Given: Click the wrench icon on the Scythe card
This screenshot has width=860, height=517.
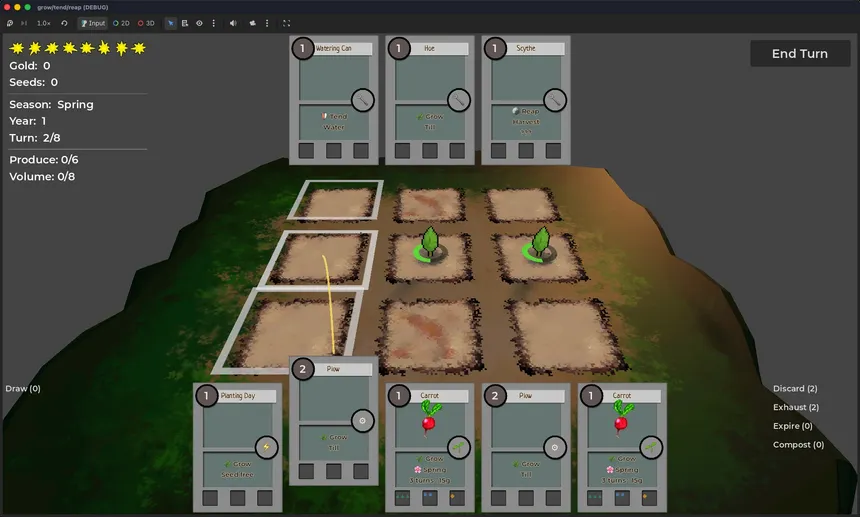Looking at the screenshot, I should 555,99.
